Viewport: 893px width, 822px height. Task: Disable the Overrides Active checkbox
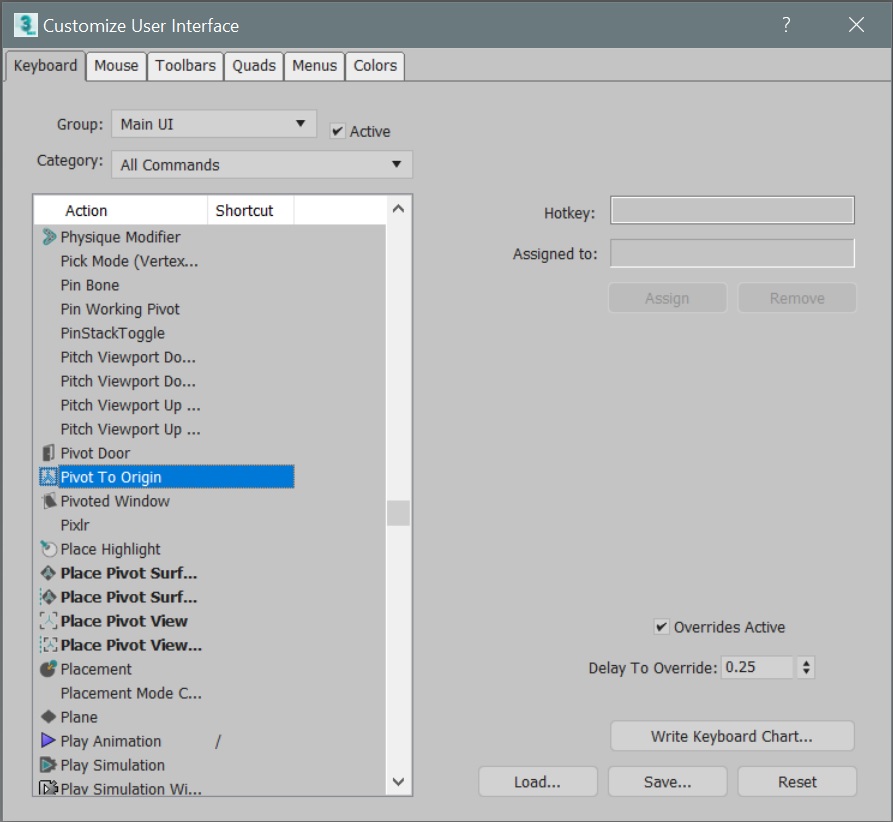tap(664, 627)
